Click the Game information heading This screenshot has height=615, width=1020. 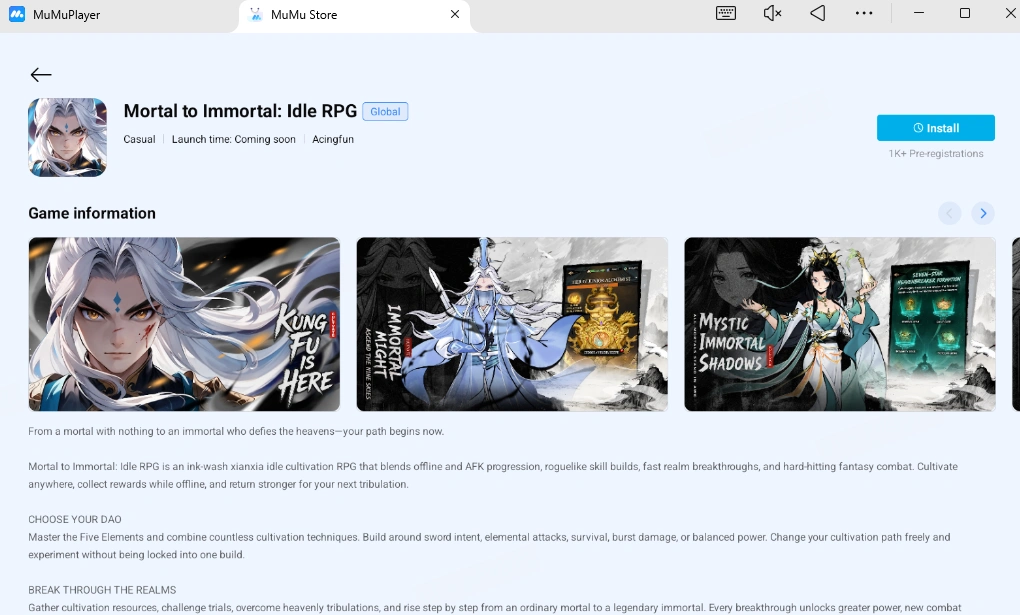point(92,213)
